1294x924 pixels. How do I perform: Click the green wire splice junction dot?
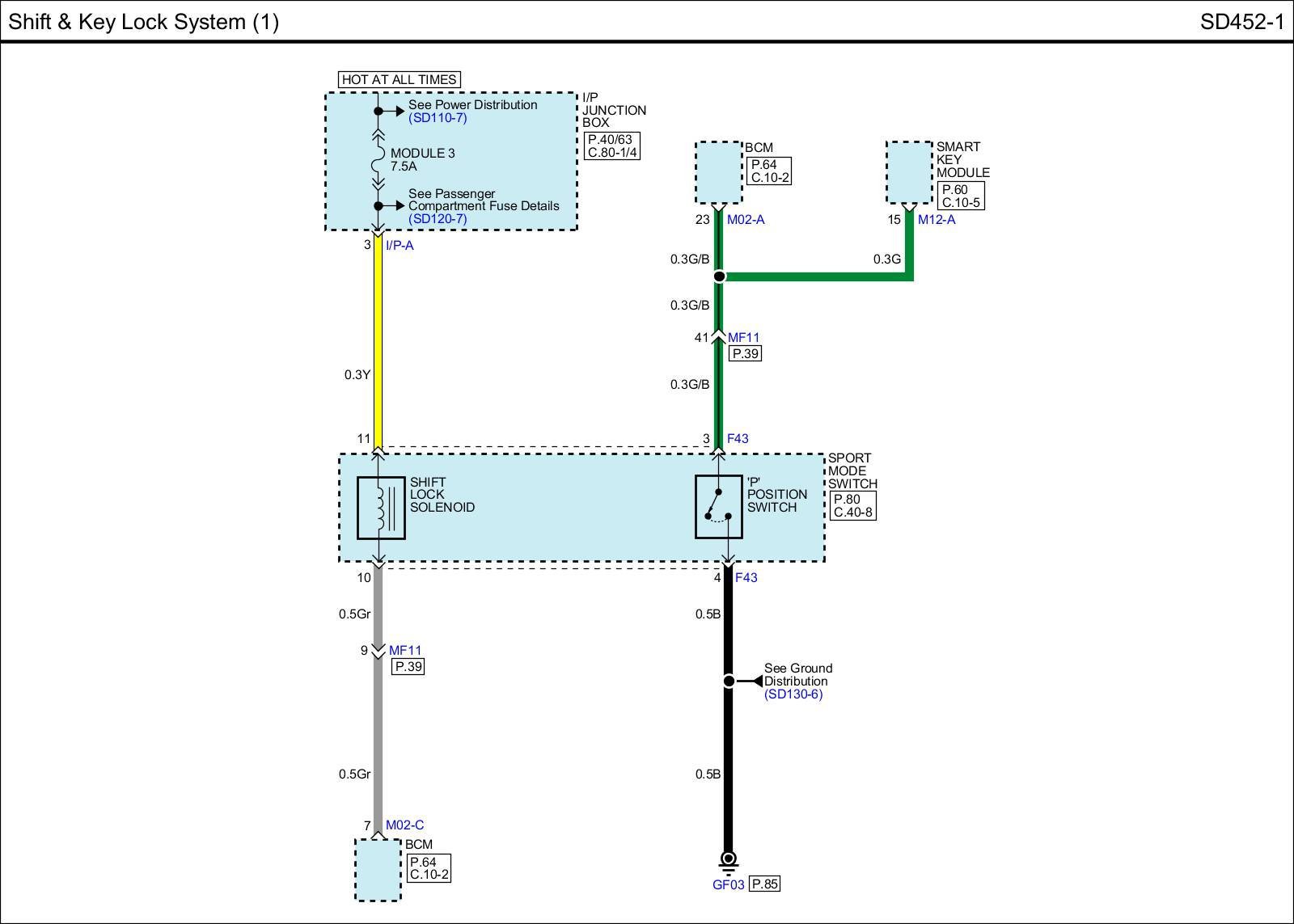click(x=719, y=276)
